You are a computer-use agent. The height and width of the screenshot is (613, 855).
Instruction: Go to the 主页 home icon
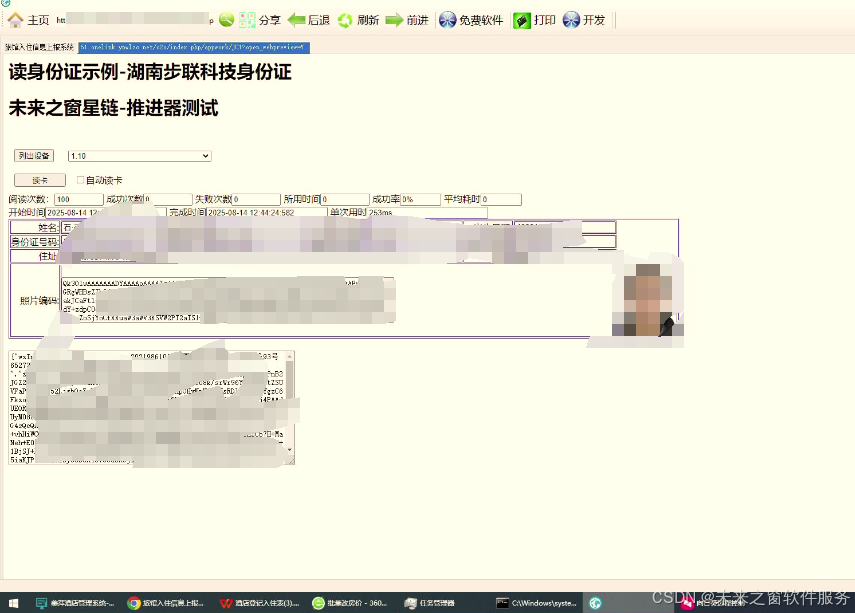(15, 20)
